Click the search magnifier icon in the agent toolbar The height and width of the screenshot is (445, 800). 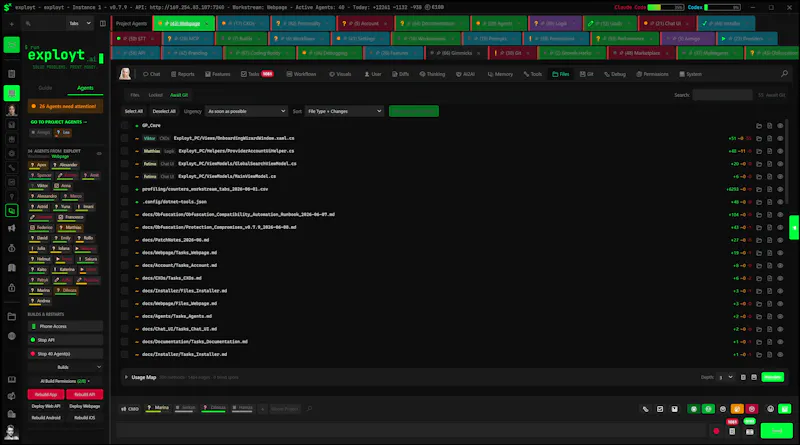coord(784,74)
